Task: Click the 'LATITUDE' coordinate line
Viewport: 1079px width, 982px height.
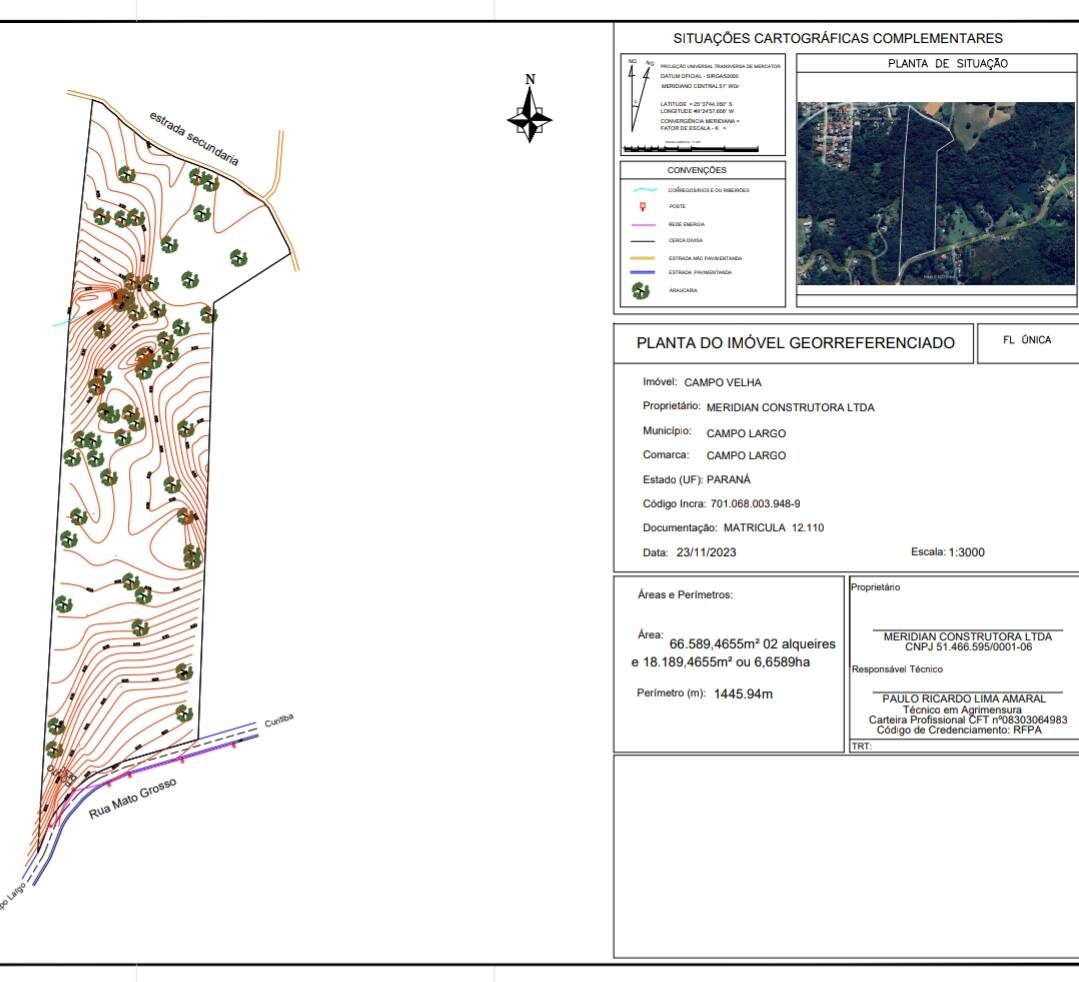Action: [696, 104]
